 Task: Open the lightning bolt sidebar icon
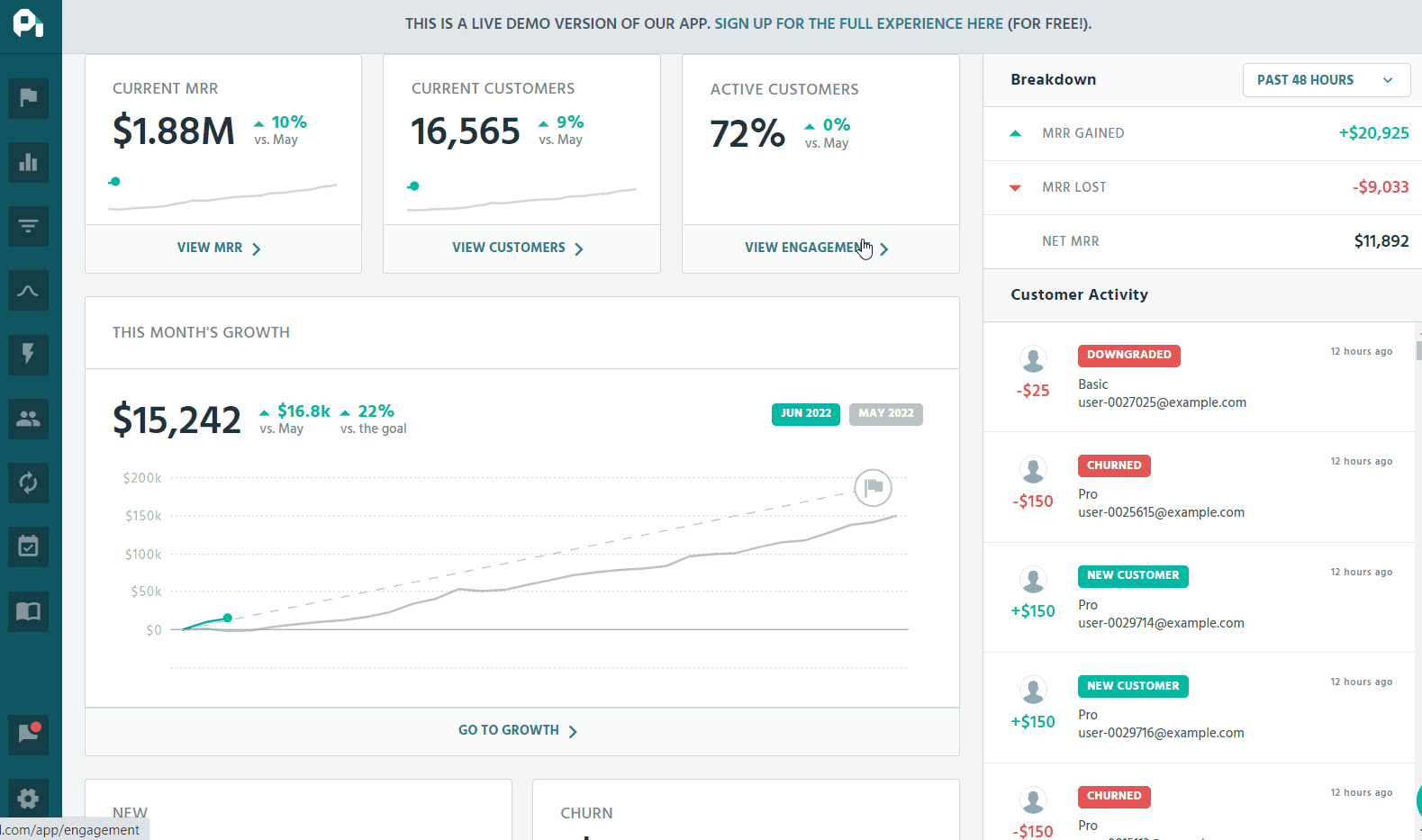28,354
